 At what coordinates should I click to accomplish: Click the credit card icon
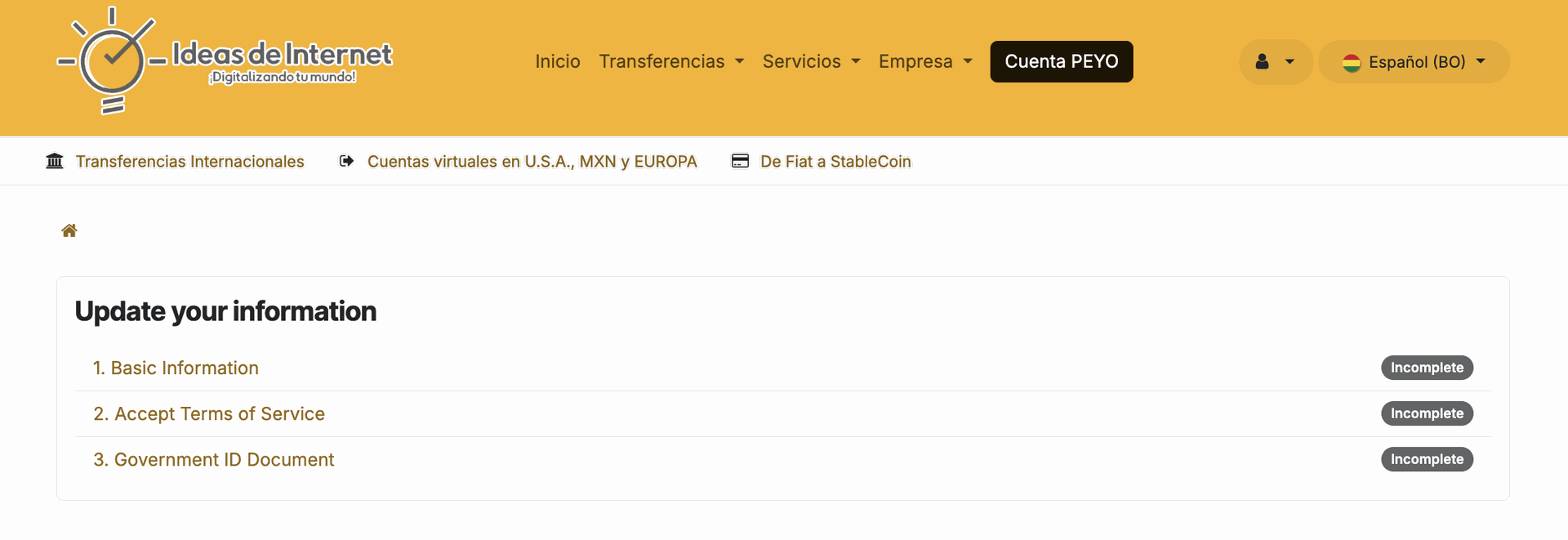(740, 161)
